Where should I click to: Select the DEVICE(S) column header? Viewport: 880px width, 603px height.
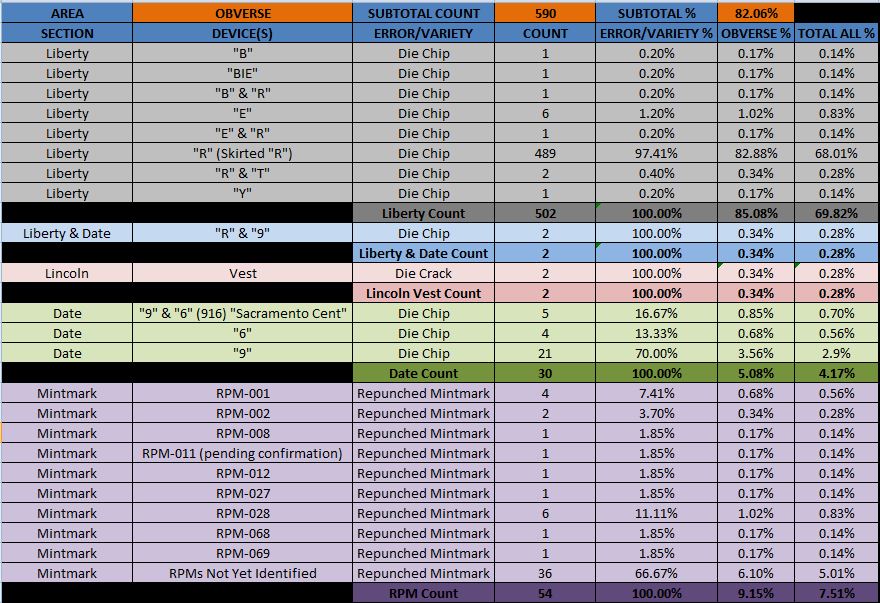[x=242, y=33]
